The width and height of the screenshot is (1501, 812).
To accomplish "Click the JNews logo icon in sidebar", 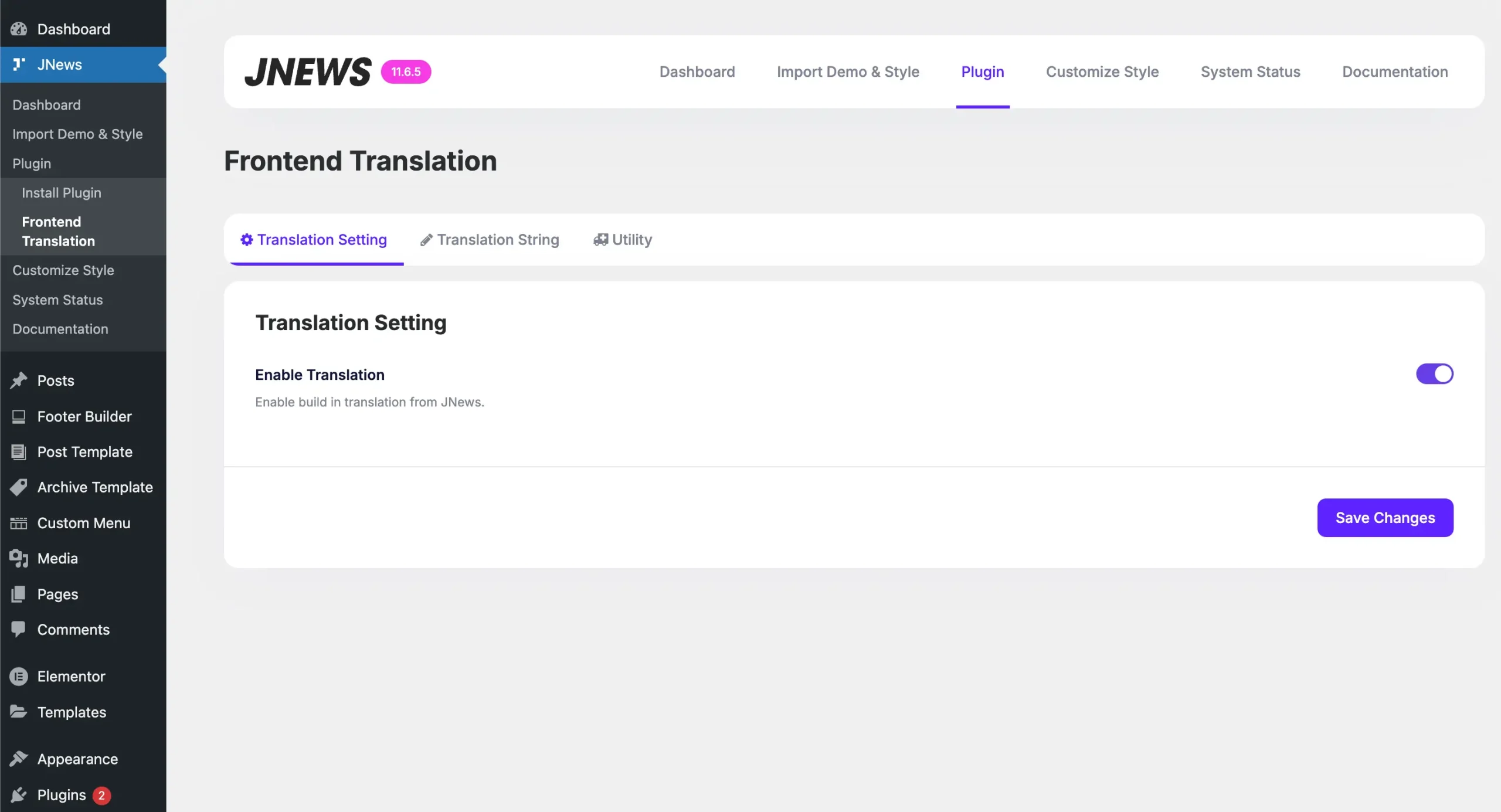I will (19, 64).
